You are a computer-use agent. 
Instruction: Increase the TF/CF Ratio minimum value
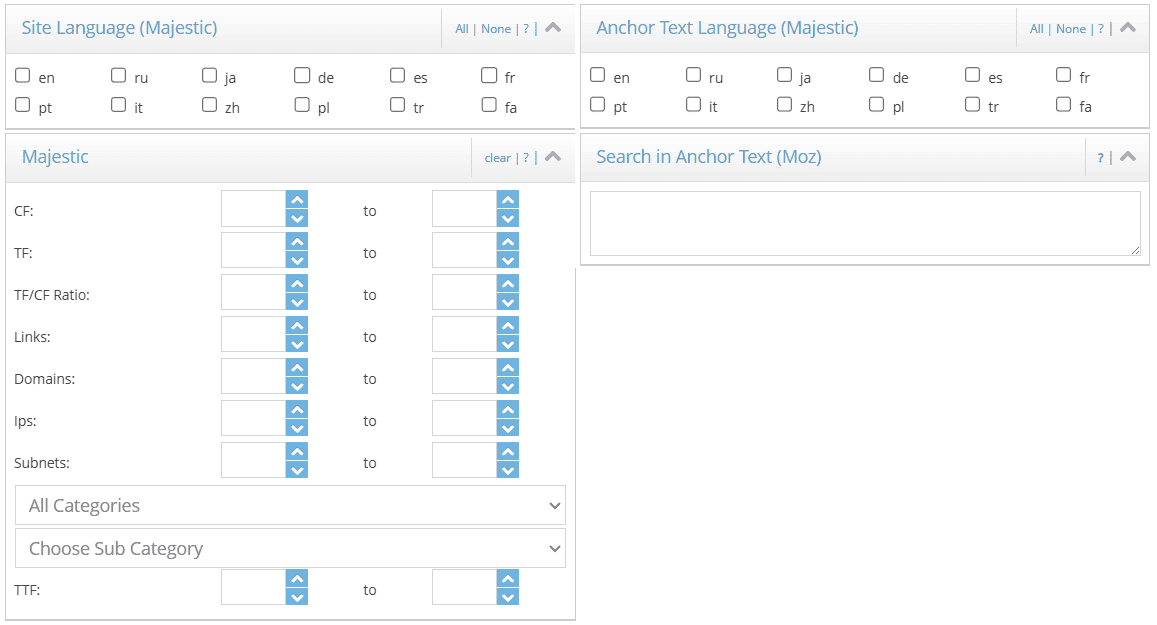tap(298, 285)
